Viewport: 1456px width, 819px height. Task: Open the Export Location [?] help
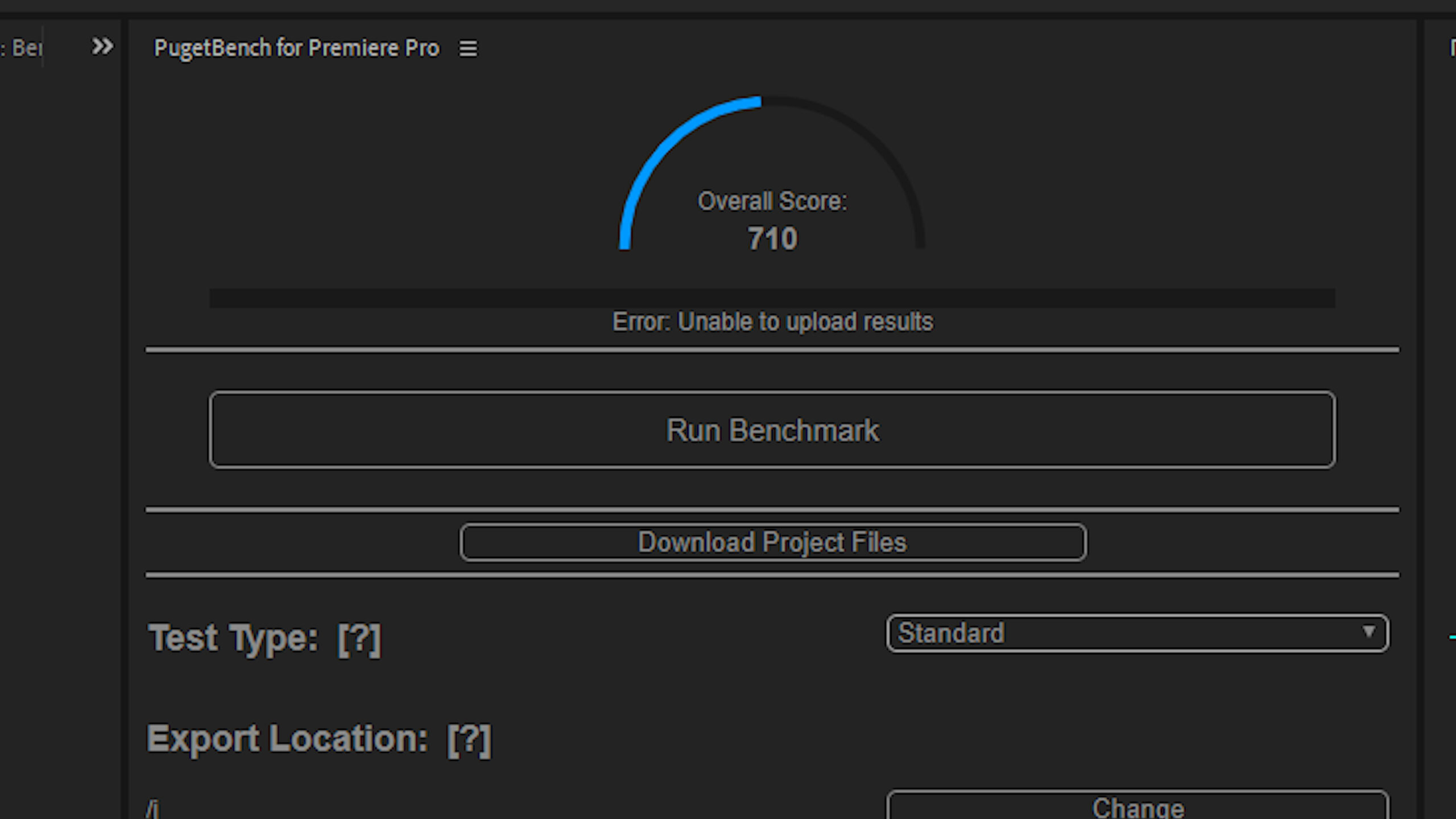tap(469, 739)
